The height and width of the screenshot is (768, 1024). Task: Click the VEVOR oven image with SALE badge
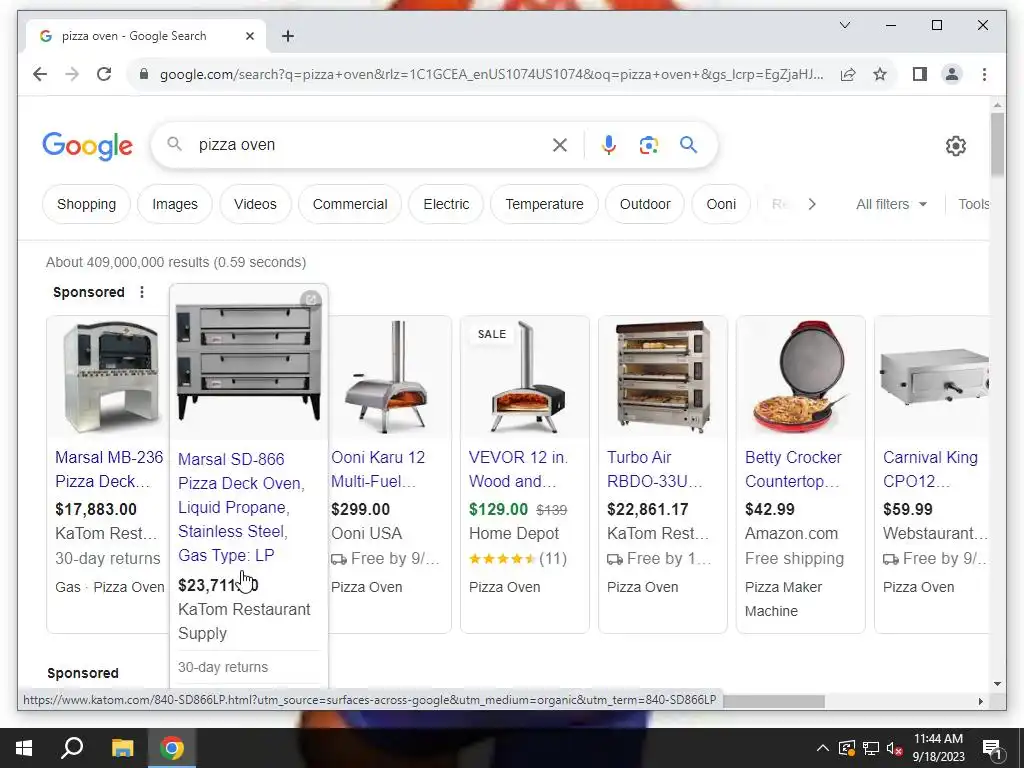coord(524,377)
